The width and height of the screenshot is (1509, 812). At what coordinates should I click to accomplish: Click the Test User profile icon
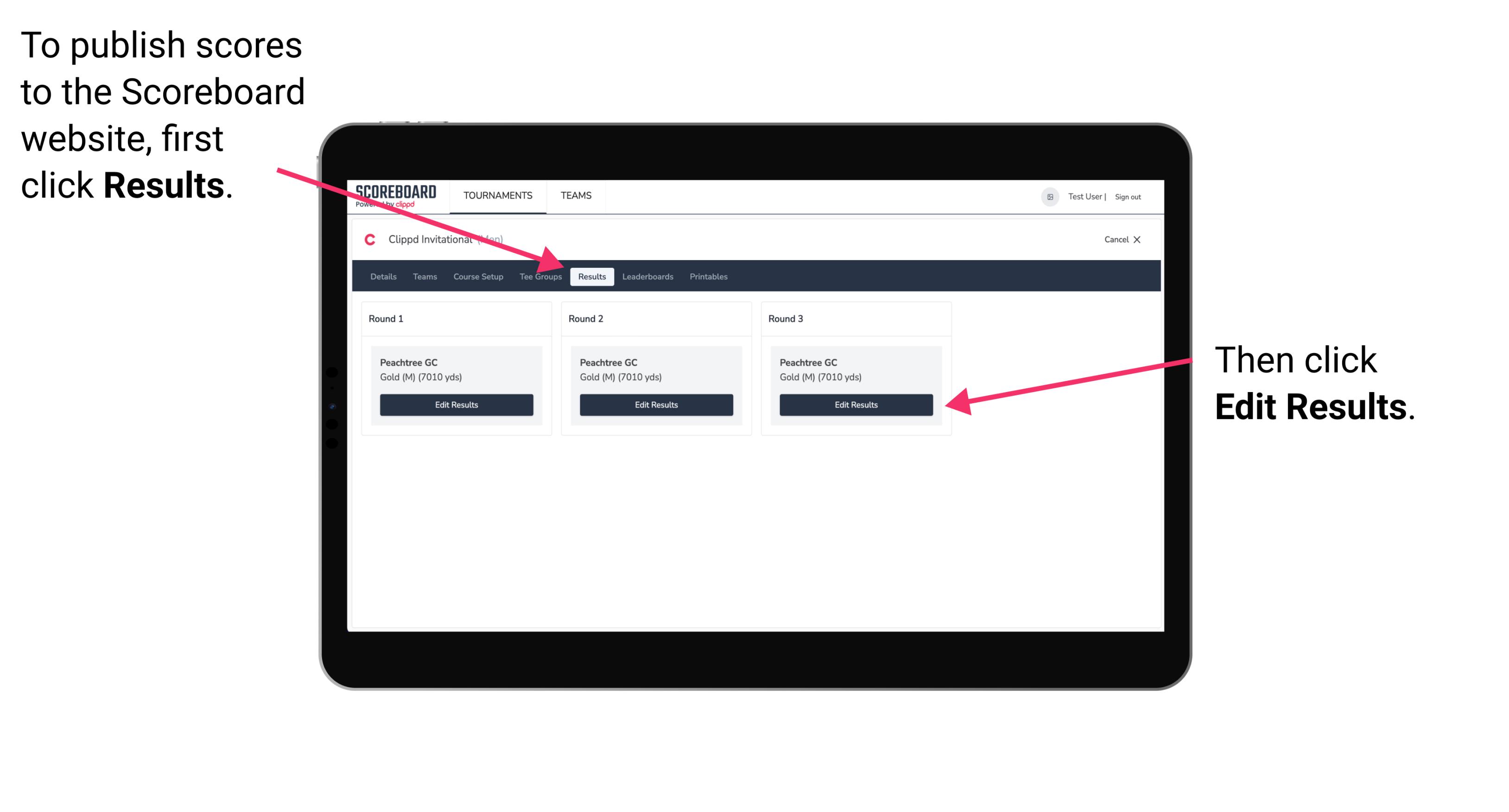(1051, 196)
